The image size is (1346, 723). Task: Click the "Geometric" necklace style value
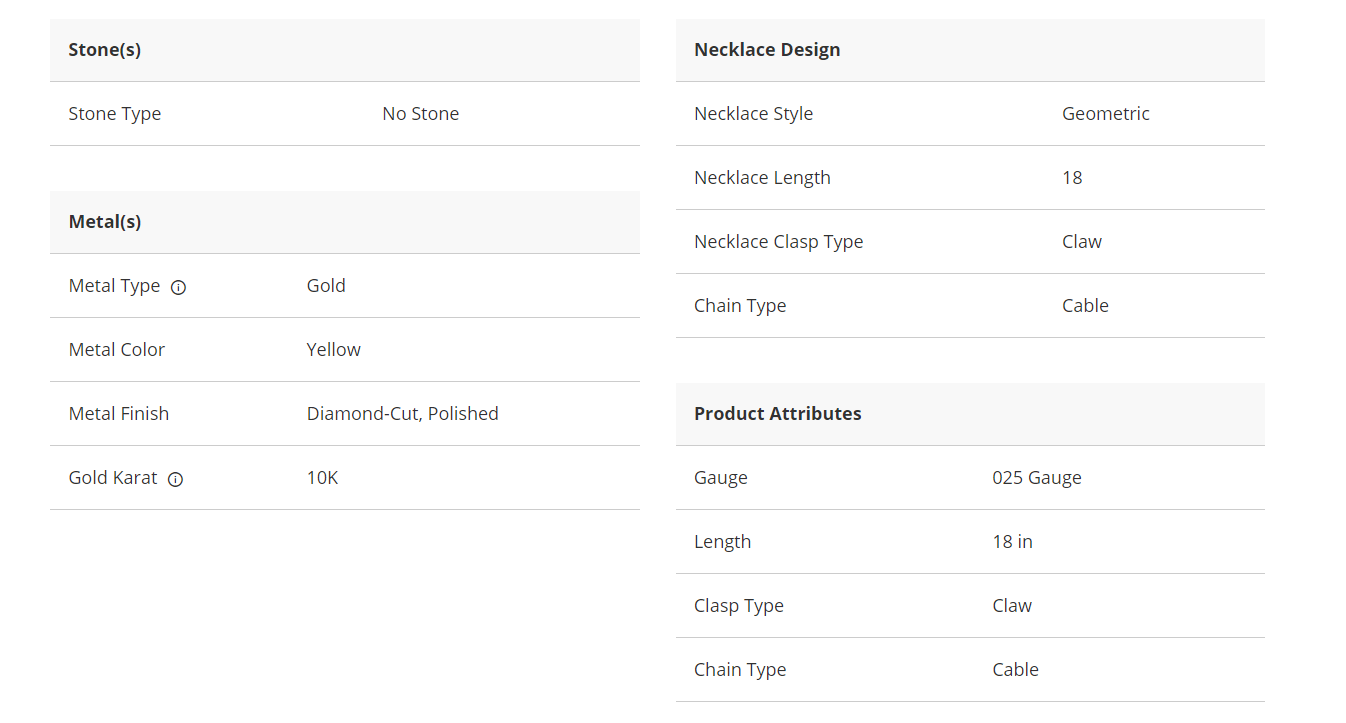click(x=1105, y=114)
